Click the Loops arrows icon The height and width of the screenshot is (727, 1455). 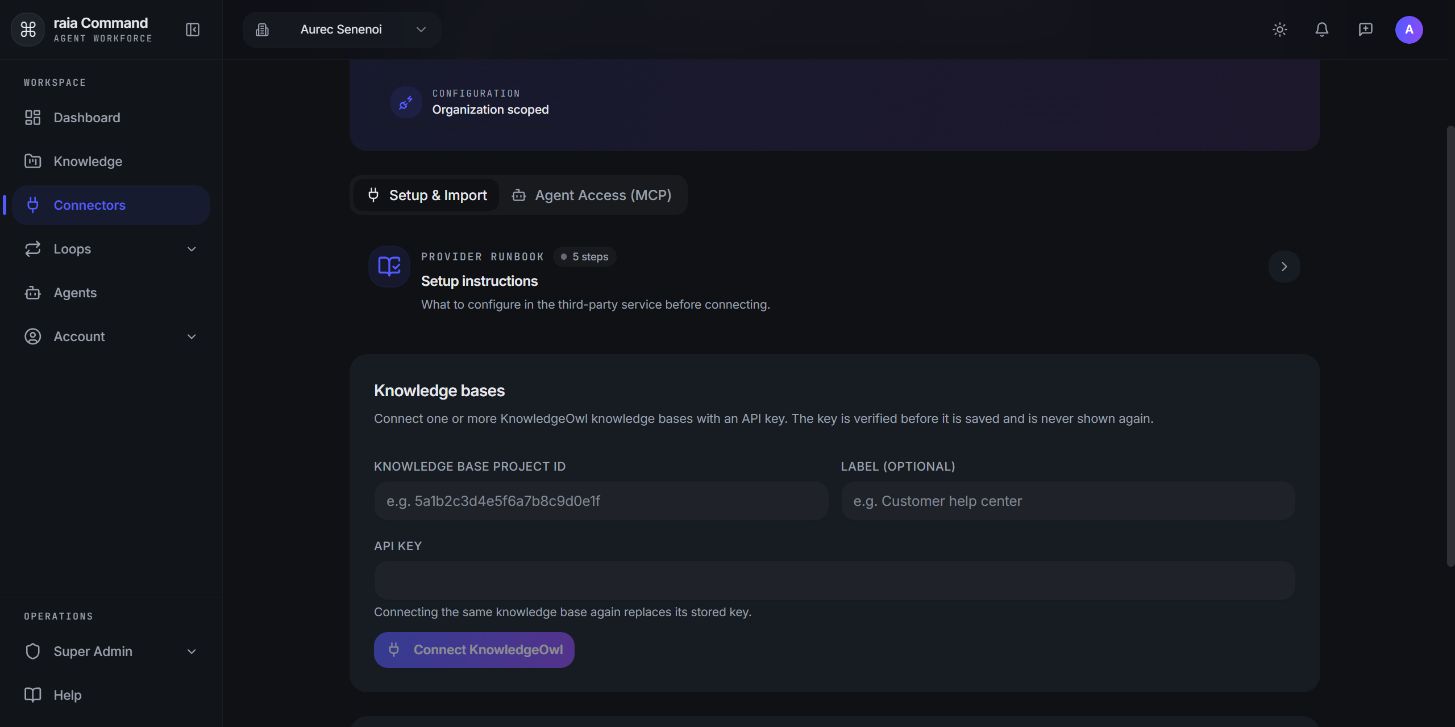(x=33, y=249)
